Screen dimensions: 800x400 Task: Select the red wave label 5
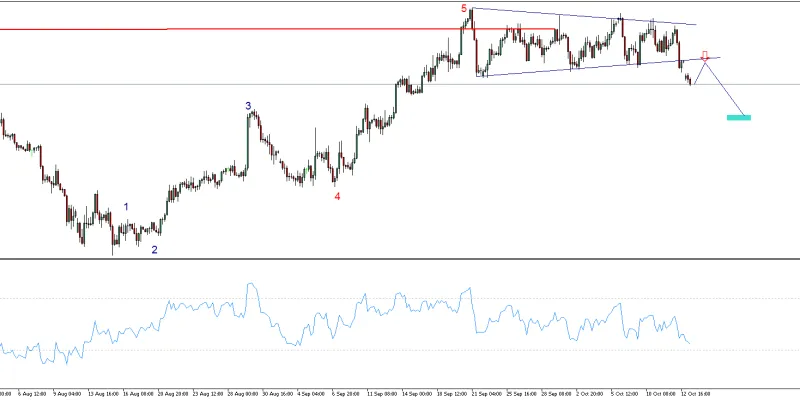point(464,8)
